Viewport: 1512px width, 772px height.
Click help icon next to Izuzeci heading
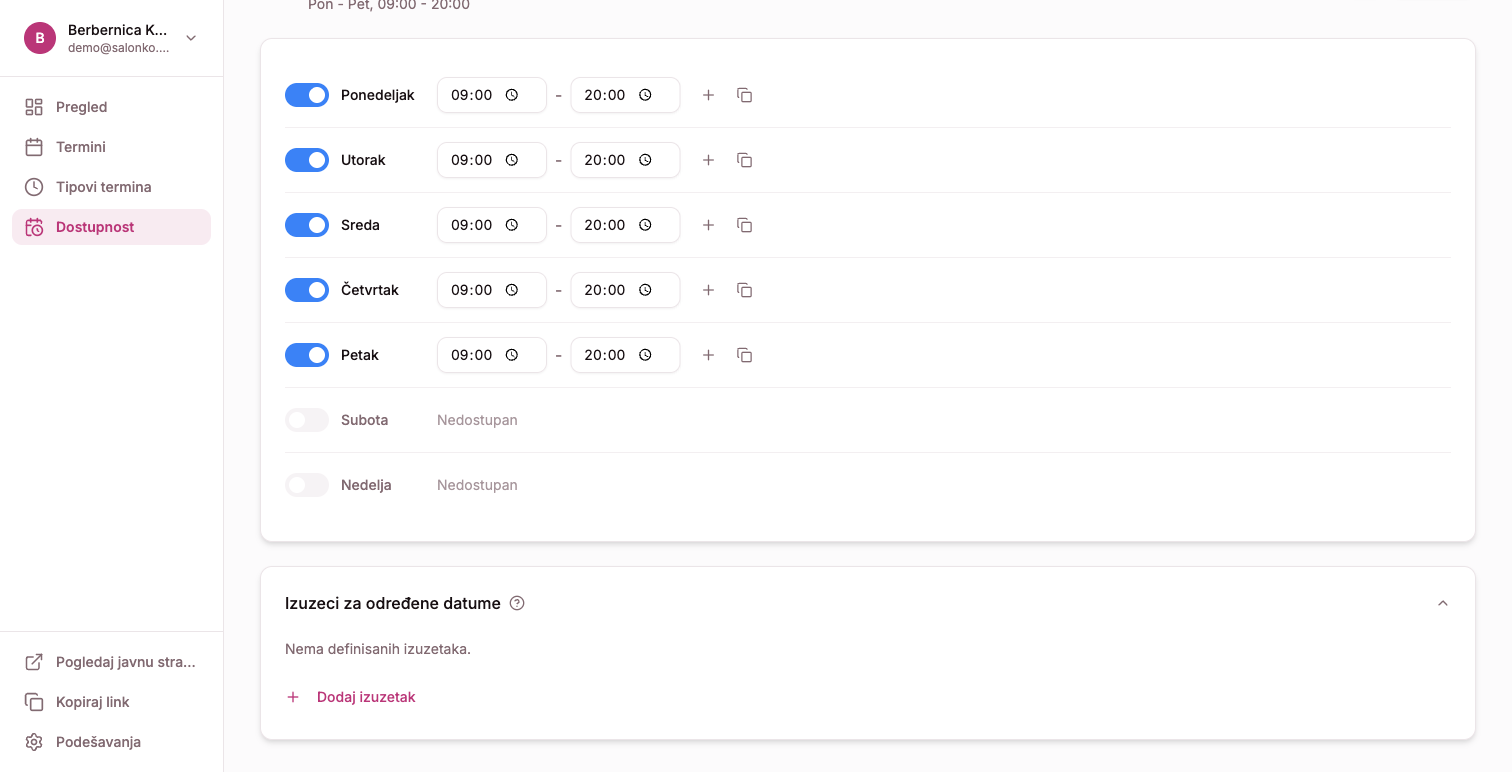[517, 603]
